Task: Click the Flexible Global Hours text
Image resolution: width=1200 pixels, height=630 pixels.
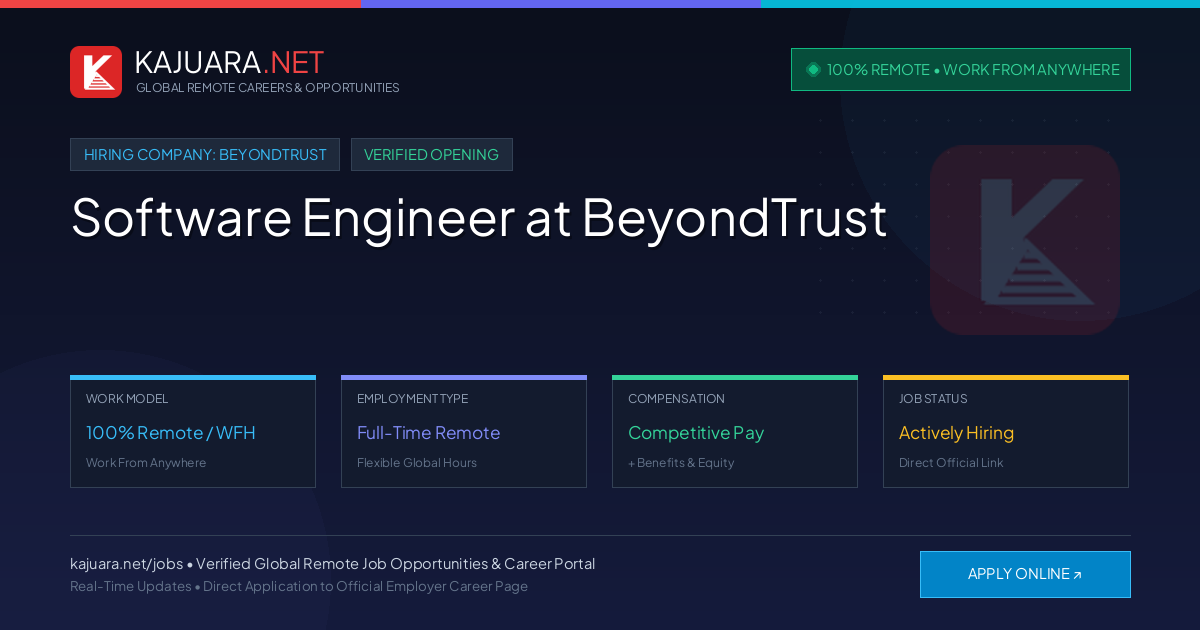Action: 417,463
